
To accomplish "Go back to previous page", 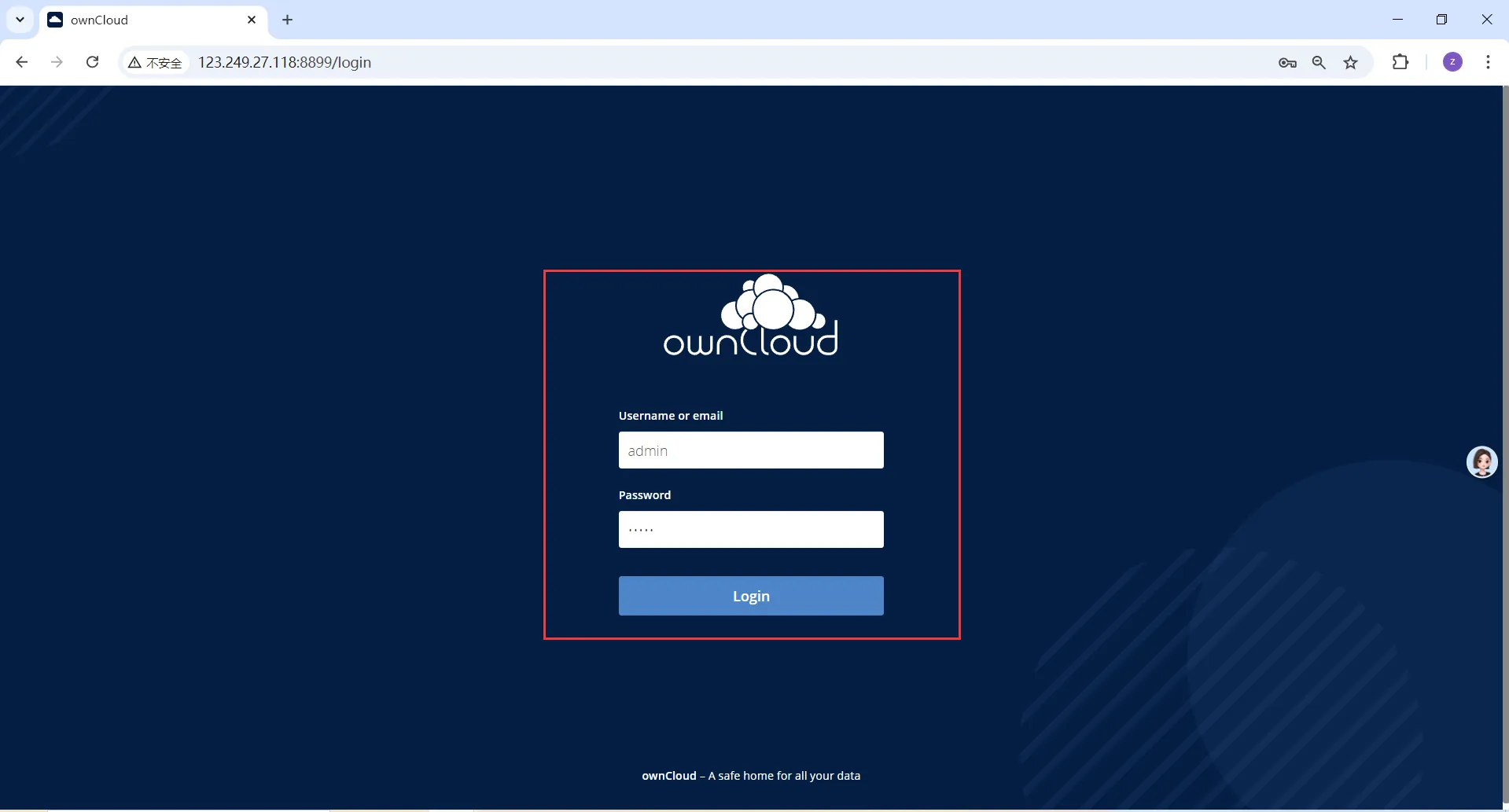I will [x=22, y=62].
